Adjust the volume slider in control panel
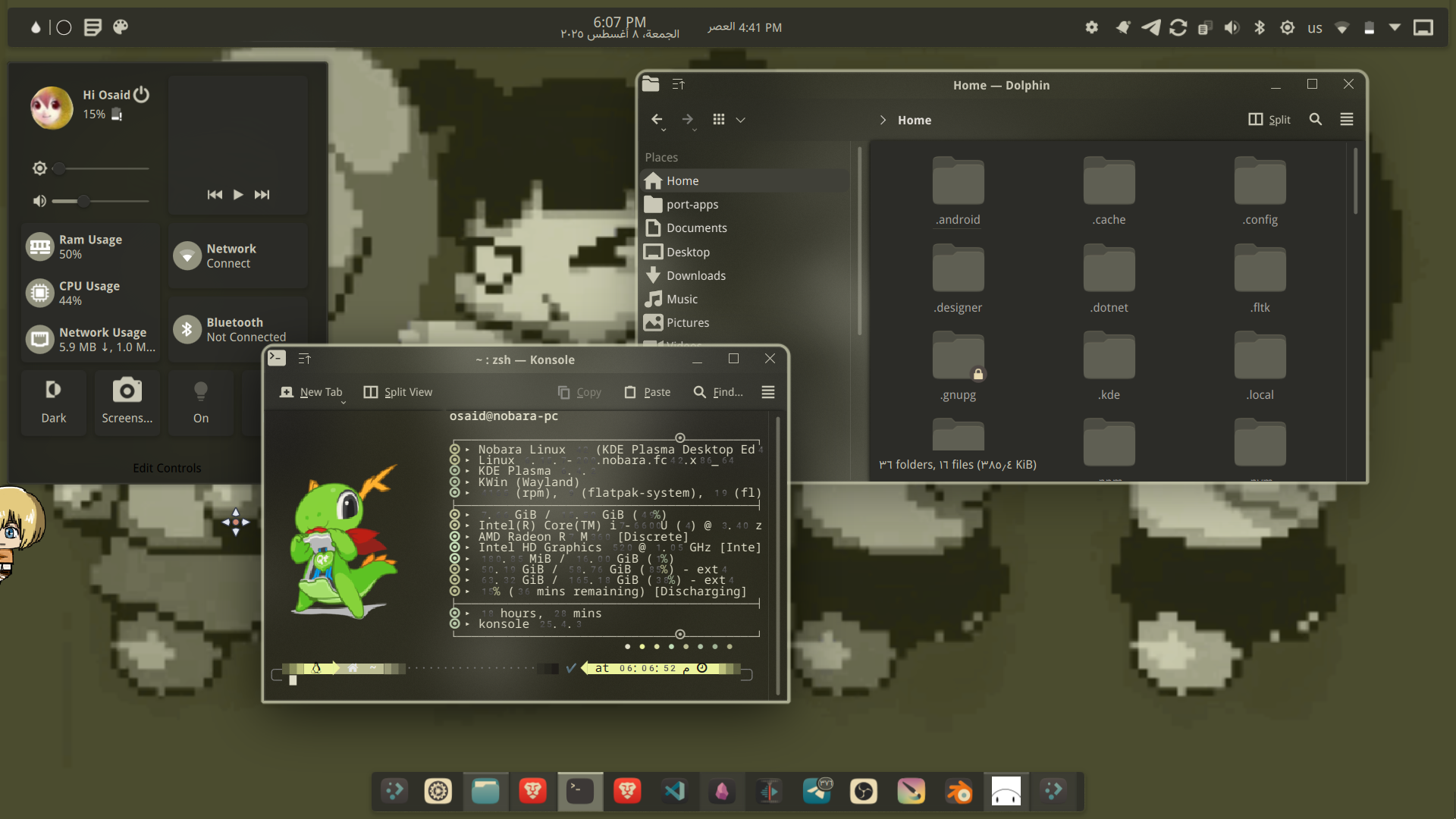This screenshot has height=819, width=1456. coord(102,201)
